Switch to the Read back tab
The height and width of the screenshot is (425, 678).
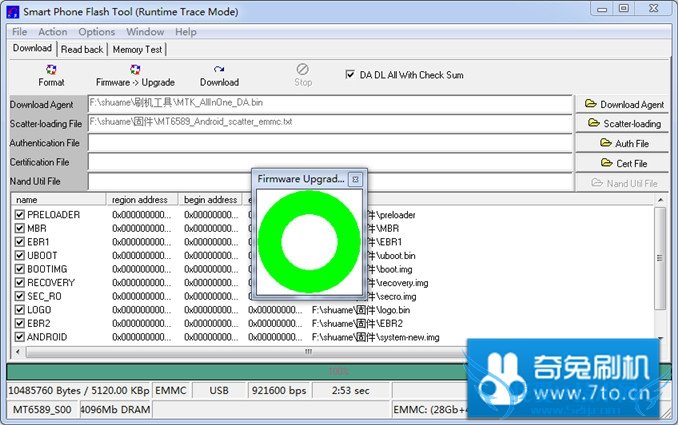pos(82,49)
